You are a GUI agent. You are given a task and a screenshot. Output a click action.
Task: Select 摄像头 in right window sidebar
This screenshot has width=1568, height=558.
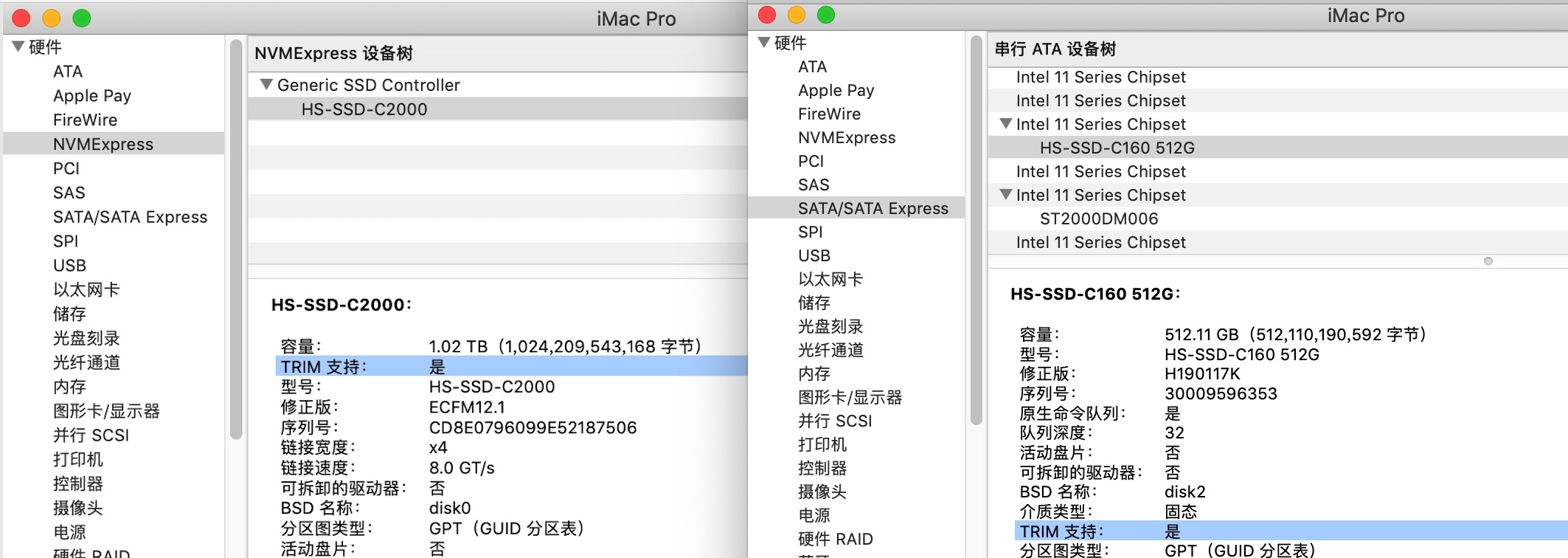[x=822, y=492]
